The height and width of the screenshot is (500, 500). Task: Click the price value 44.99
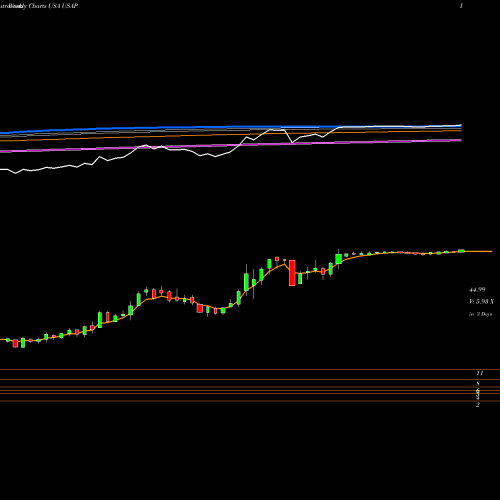(477, 290)
